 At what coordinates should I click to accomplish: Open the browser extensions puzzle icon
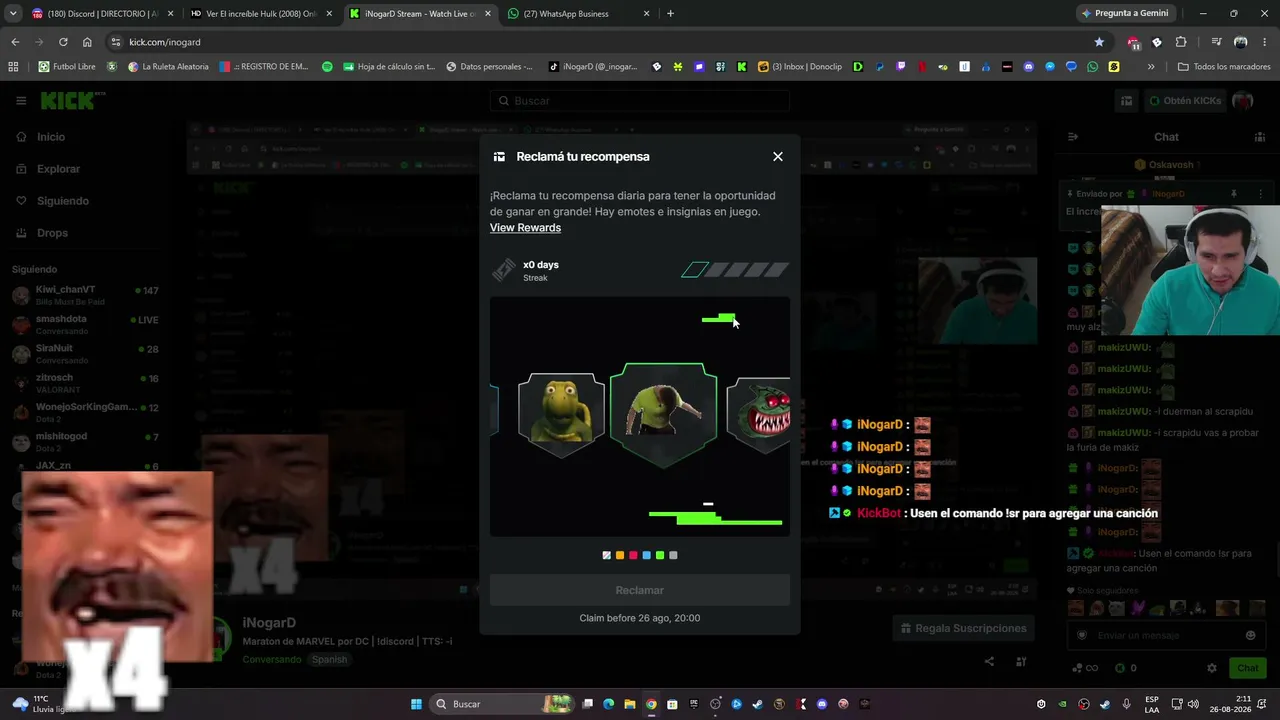(x=1181, y=42)
